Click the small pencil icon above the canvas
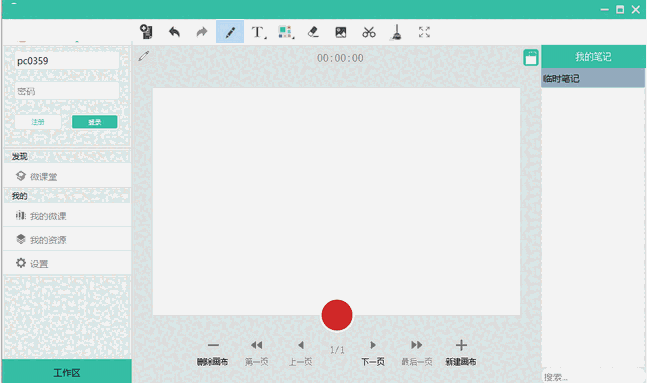 point(144,56)
